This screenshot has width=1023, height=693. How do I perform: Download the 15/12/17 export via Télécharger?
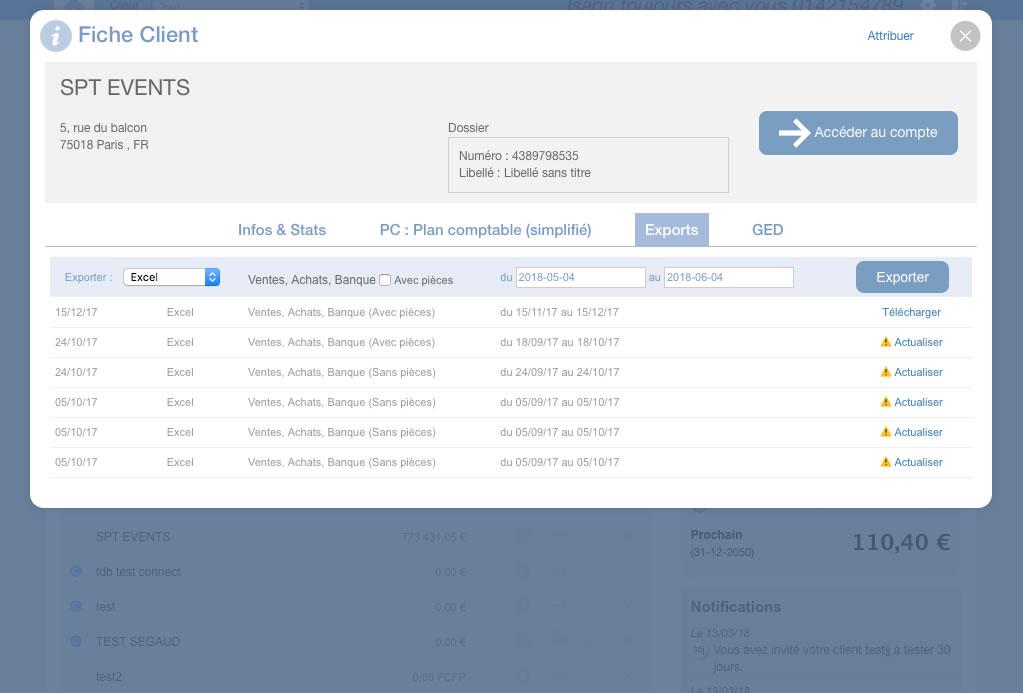click(x=911, y=312)
